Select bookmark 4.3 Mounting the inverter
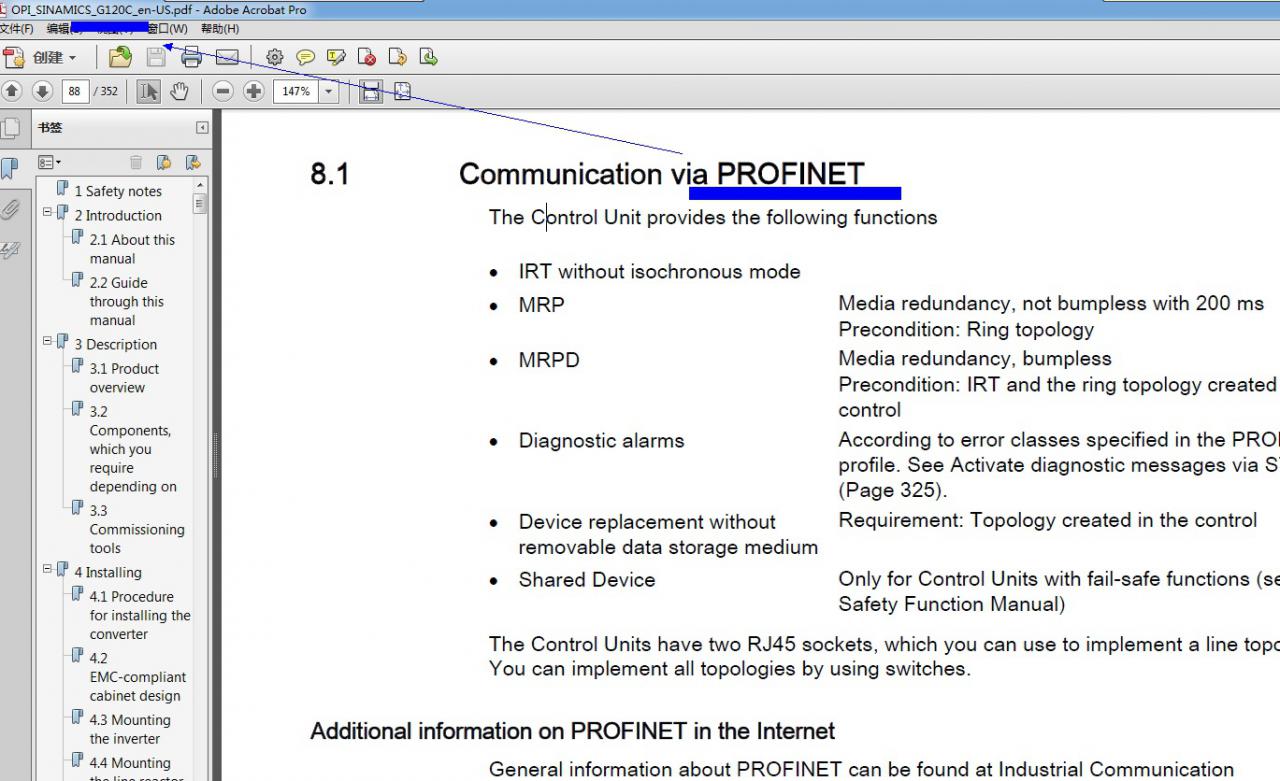The width and height of the screenshot is (1280, 781). [130, 729]
